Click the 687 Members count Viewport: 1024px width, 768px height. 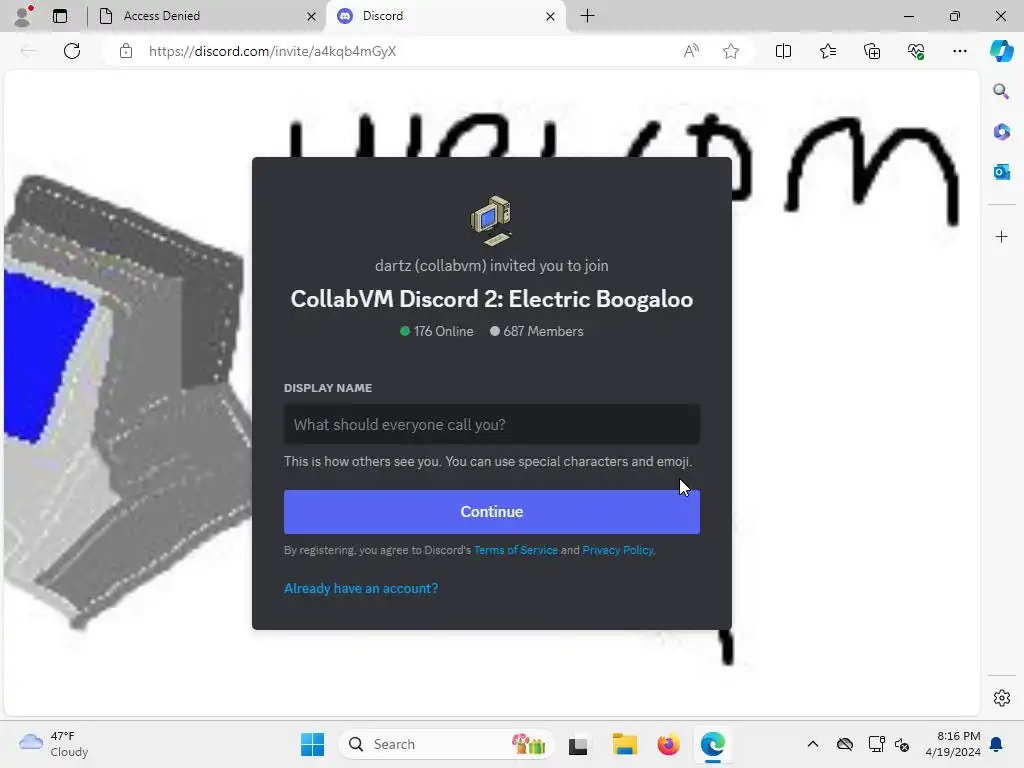coord(536,331)
